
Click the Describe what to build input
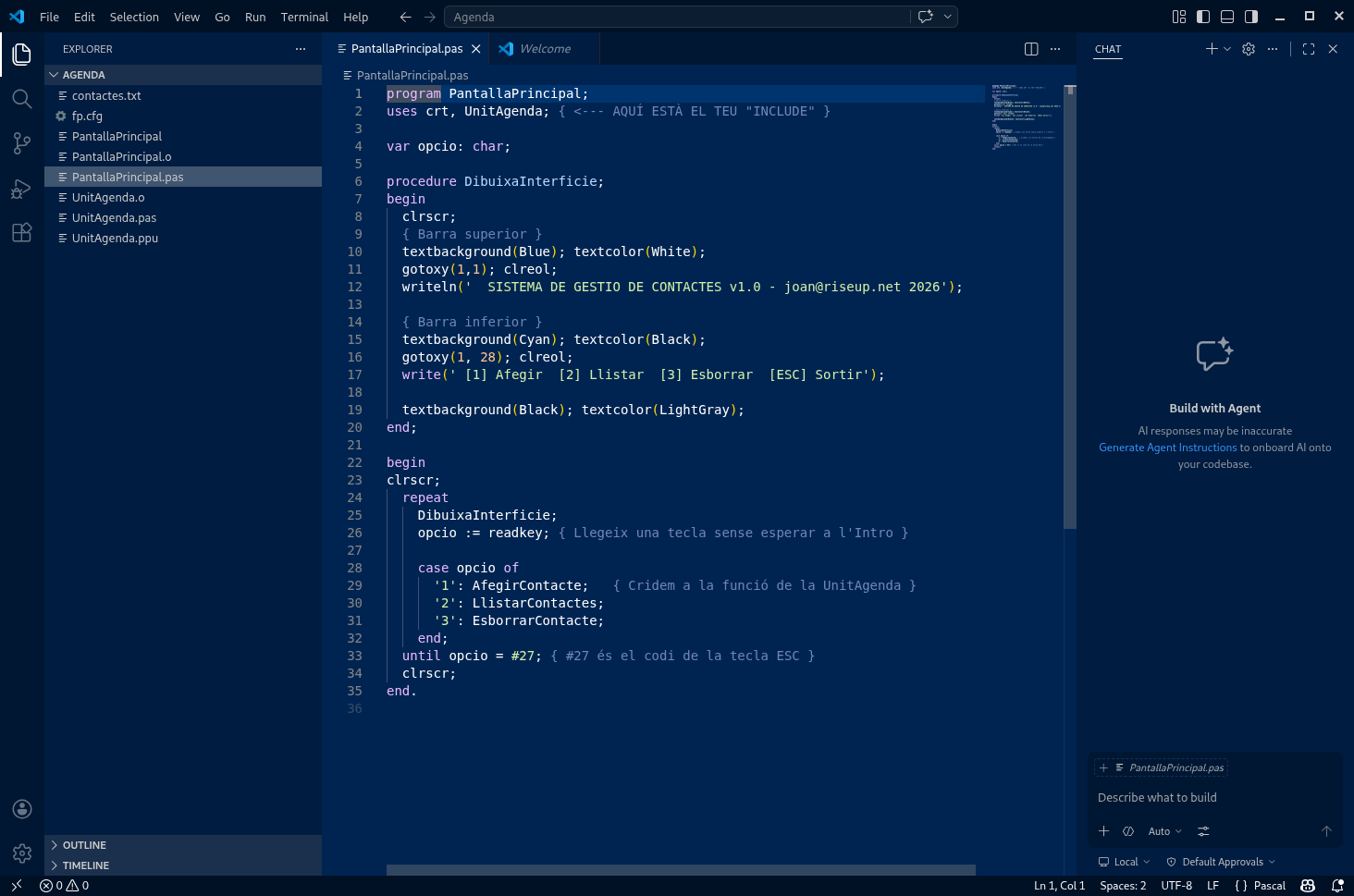pos(1159,797)
